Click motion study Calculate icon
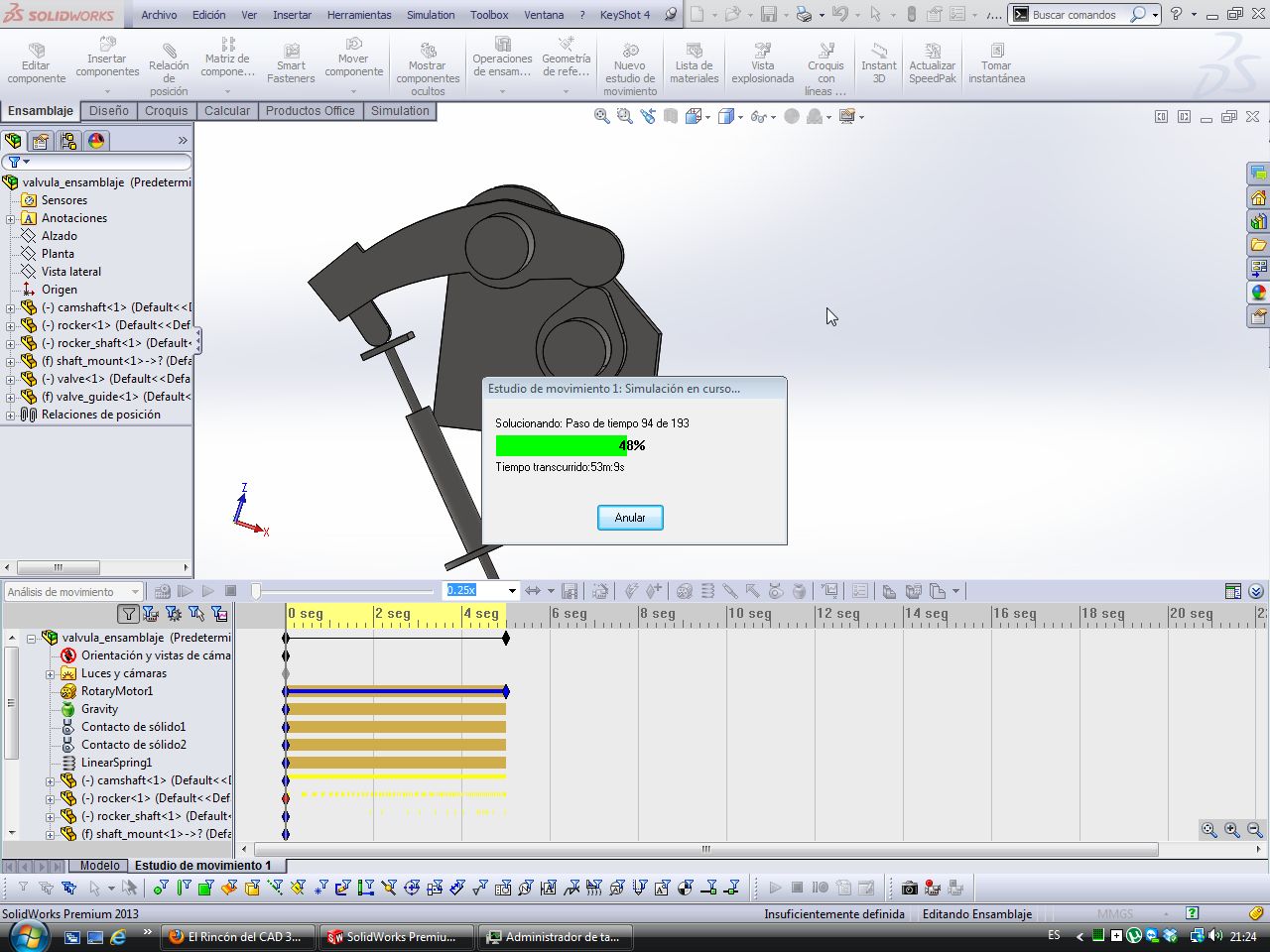 pos(163,591)
